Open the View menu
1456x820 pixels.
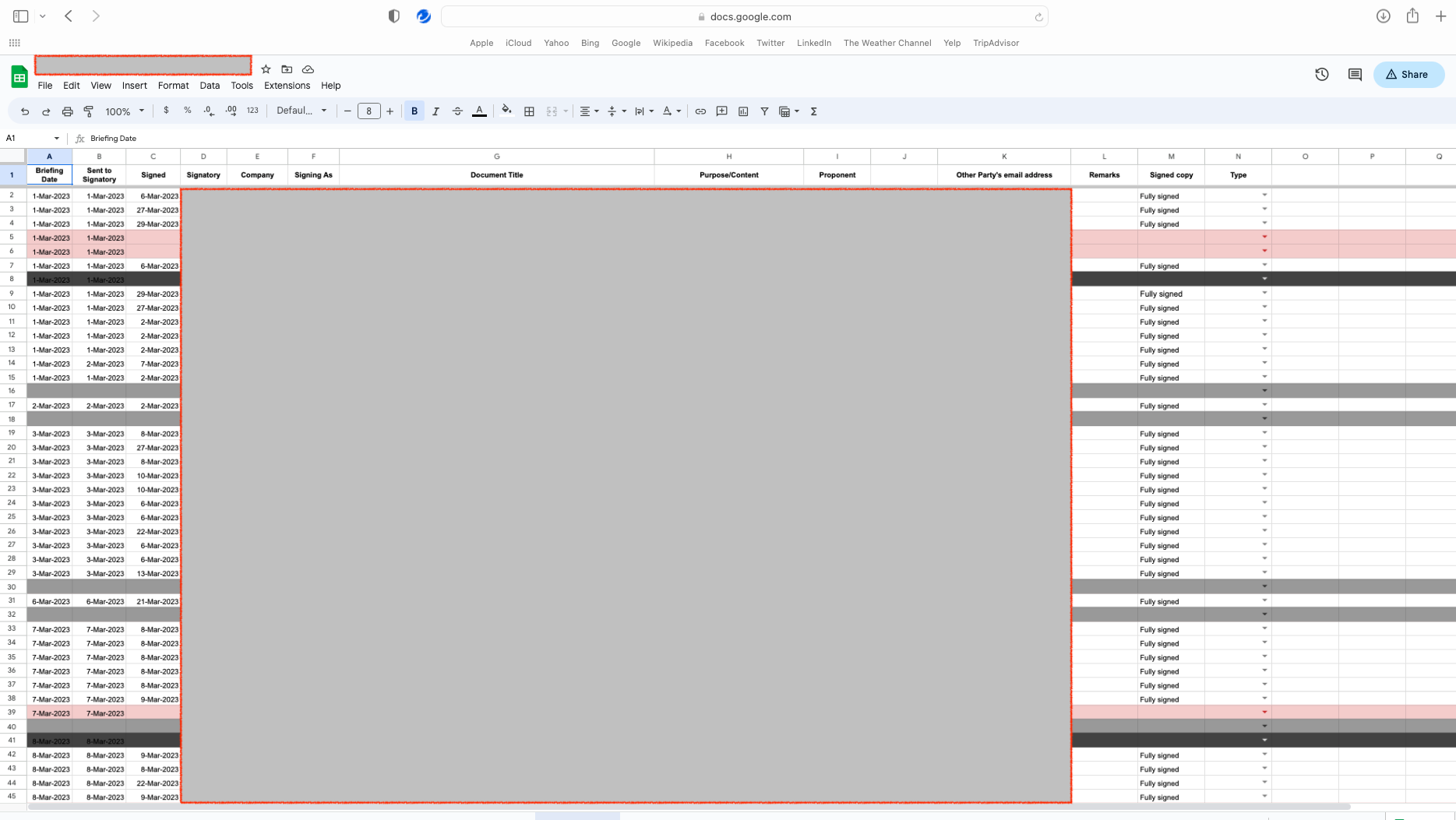click(101, 86)
